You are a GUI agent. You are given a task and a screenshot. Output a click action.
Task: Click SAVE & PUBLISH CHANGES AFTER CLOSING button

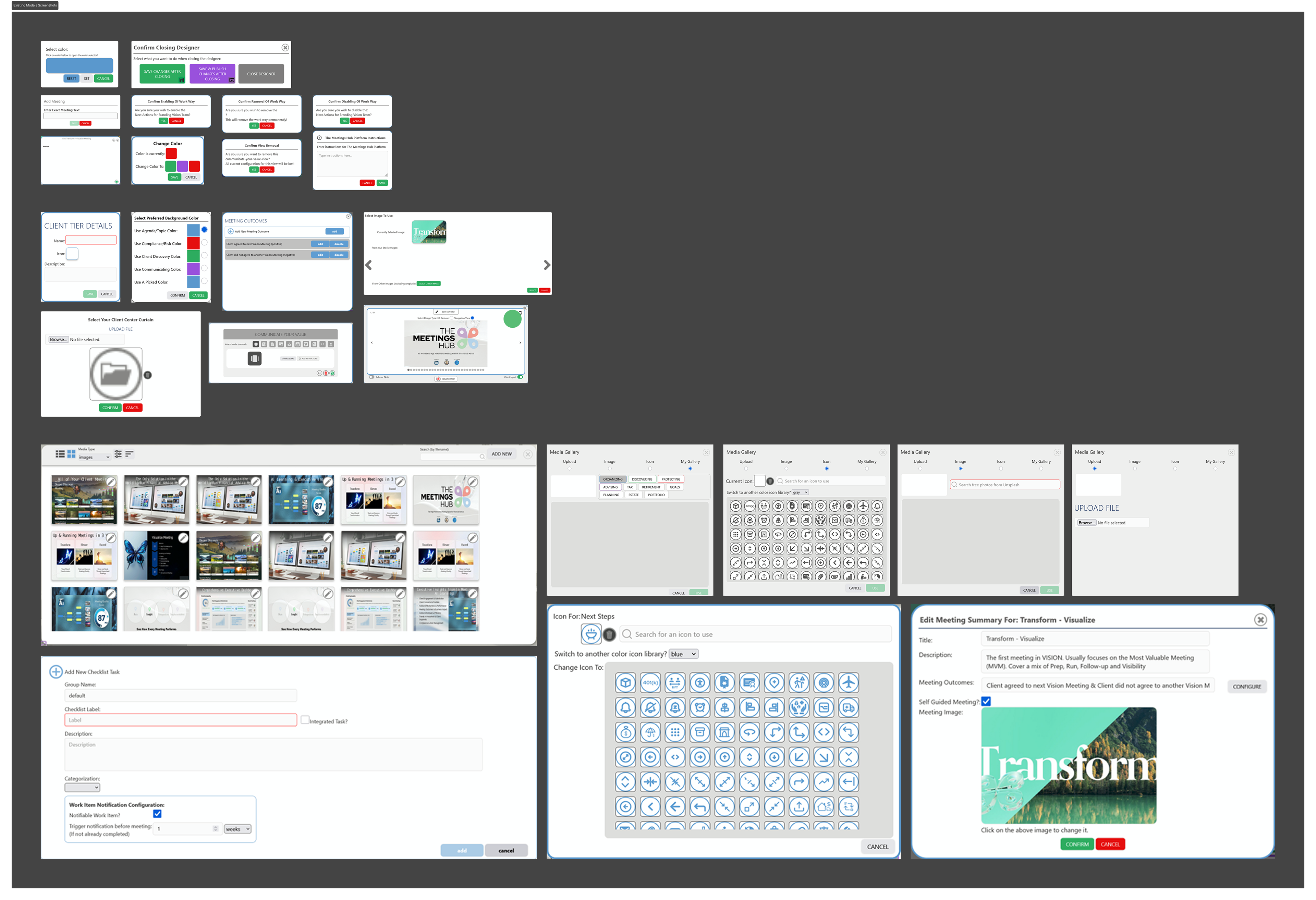point(212,74)
